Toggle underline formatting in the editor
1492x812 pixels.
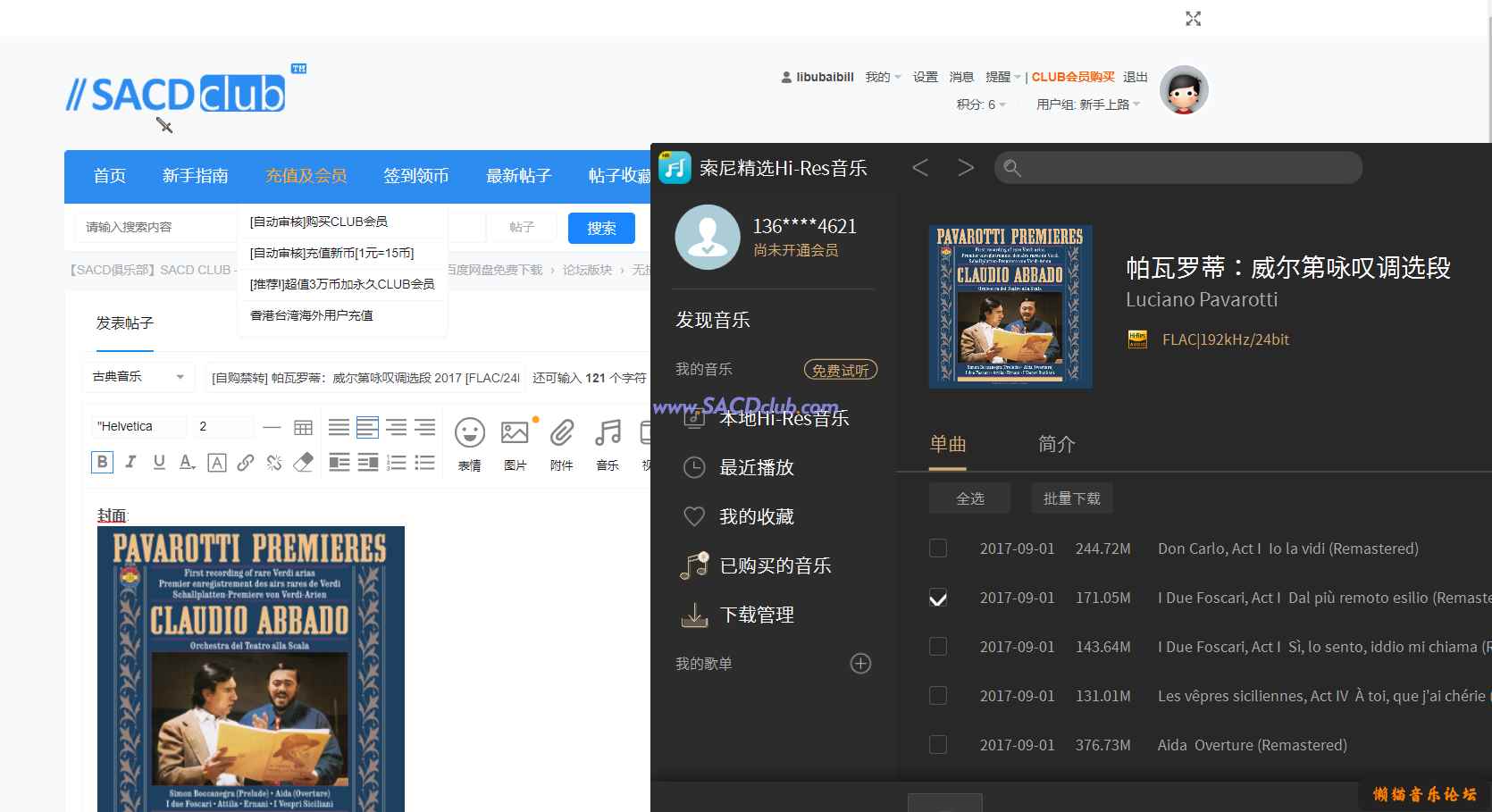point(159,462)
